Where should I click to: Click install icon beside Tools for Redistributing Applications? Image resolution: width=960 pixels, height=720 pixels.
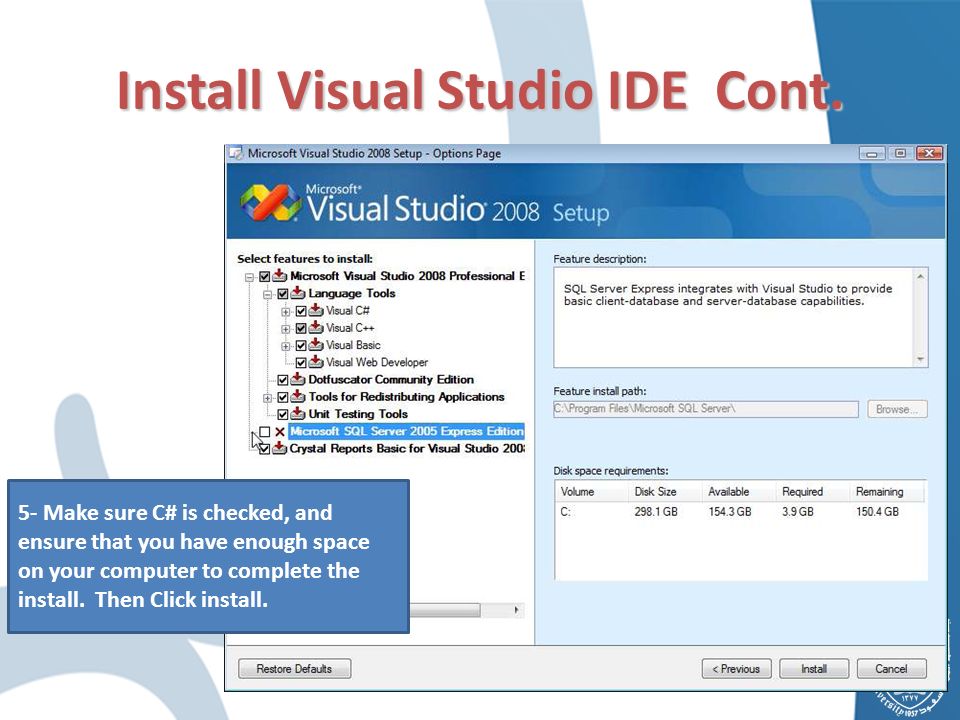(298, 397)
